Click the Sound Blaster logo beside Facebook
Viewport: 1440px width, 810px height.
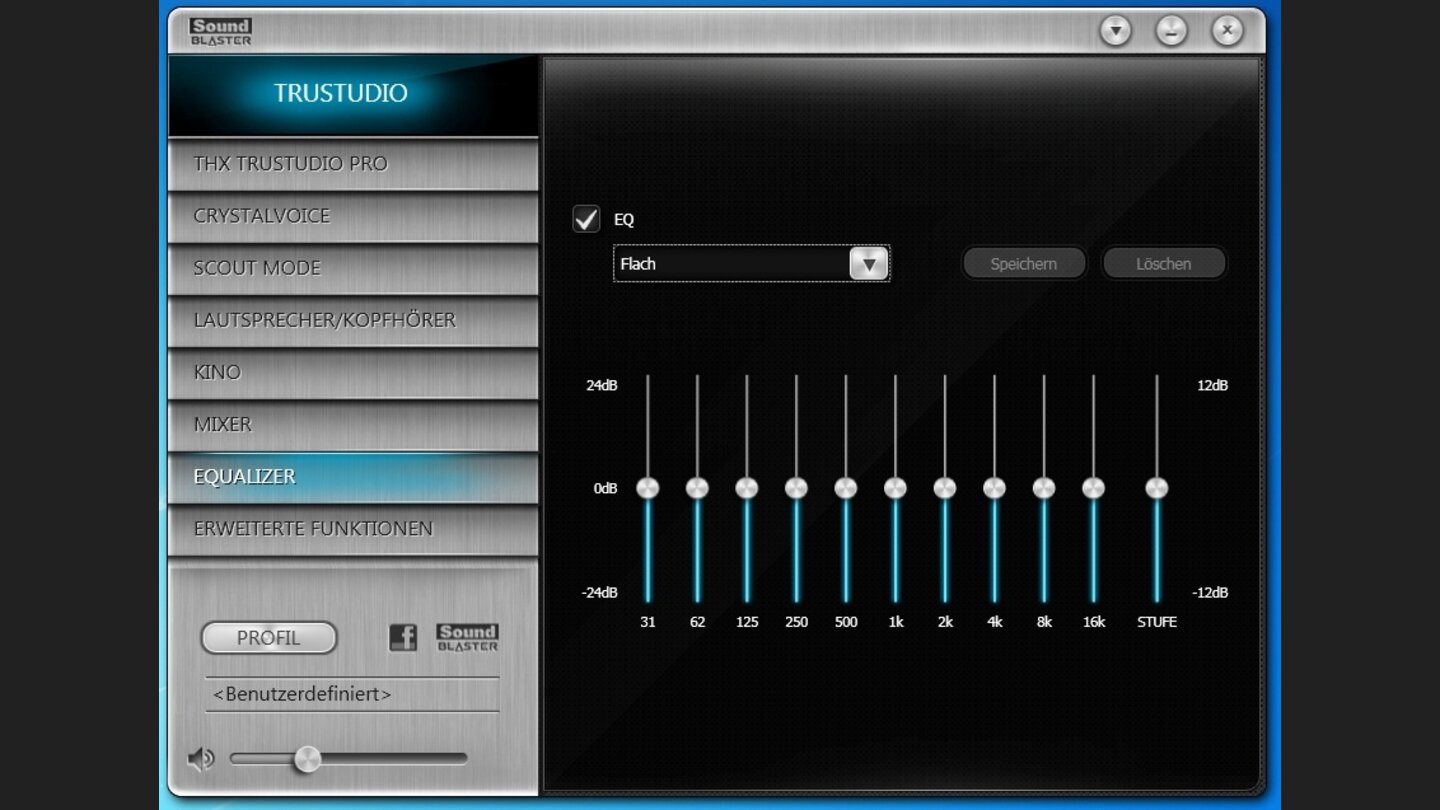(467, 637)
